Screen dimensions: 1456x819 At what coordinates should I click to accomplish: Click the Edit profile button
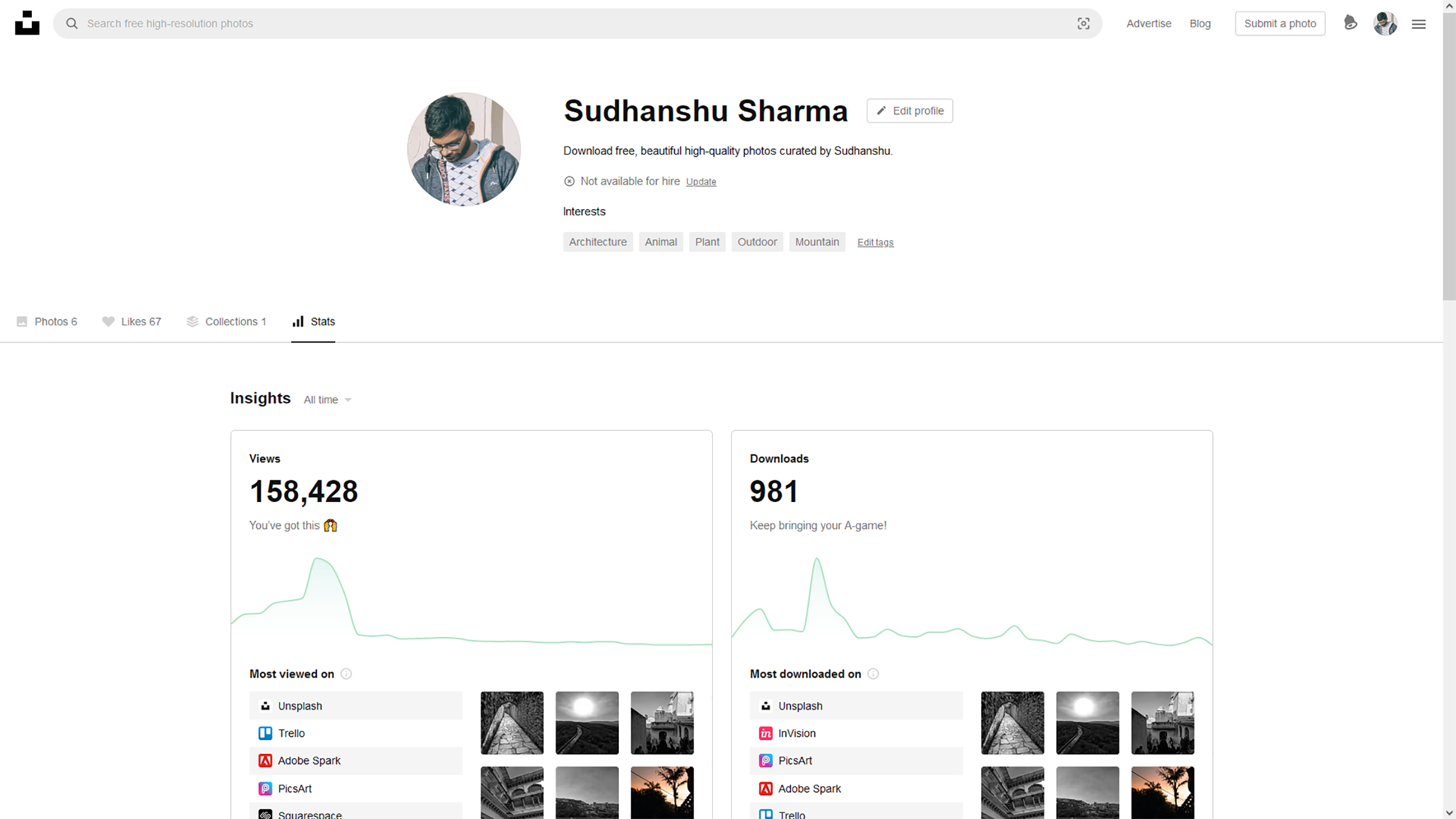coord(909,111)
